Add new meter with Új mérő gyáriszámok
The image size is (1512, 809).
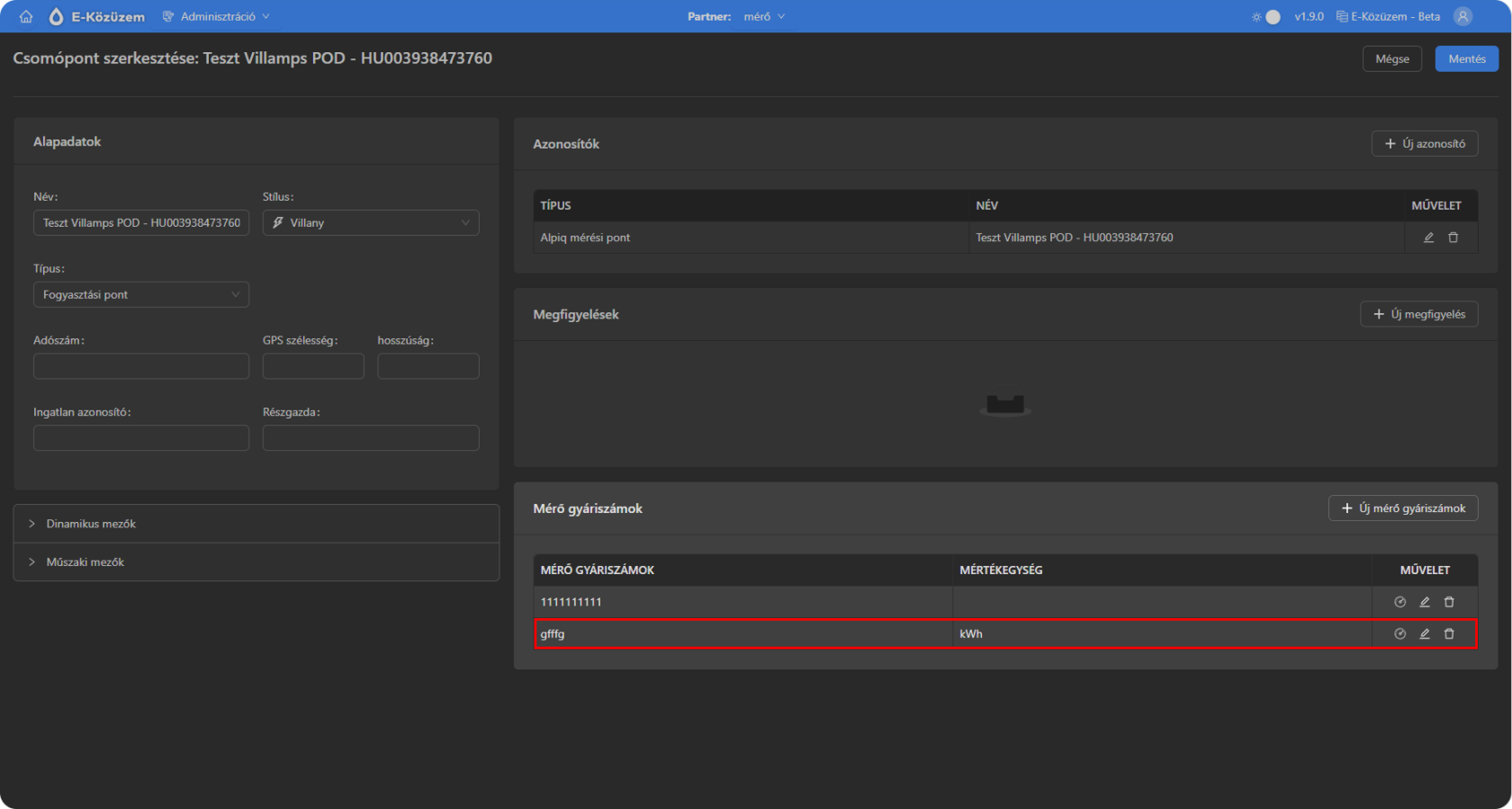pos(1403,508)
